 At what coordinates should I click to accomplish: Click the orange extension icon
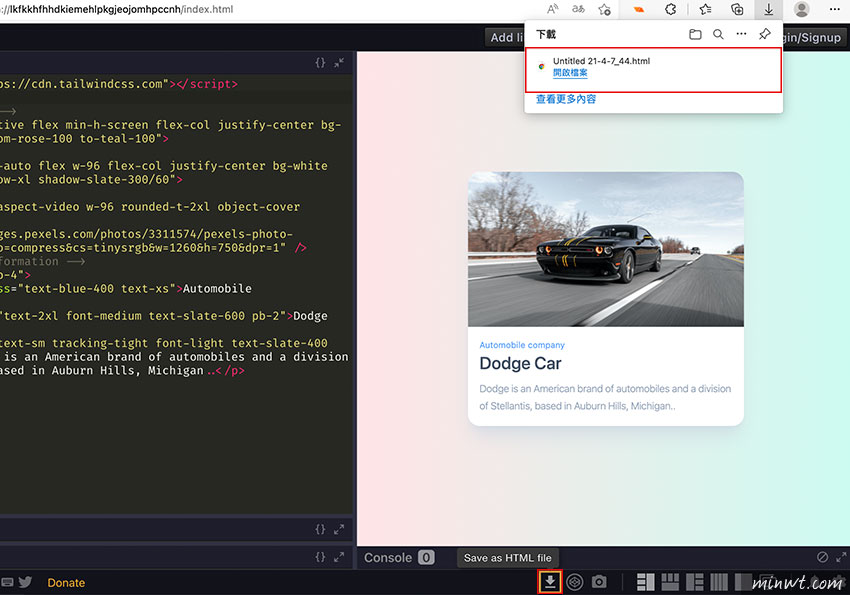pyautogui.click(x=639, y=9)
